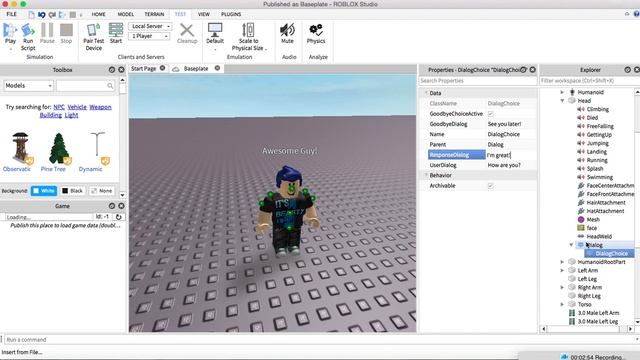This screenshot has height=360, width=640.
Task: Select the Observation tower model thumbnail
Action: point(20,148)
